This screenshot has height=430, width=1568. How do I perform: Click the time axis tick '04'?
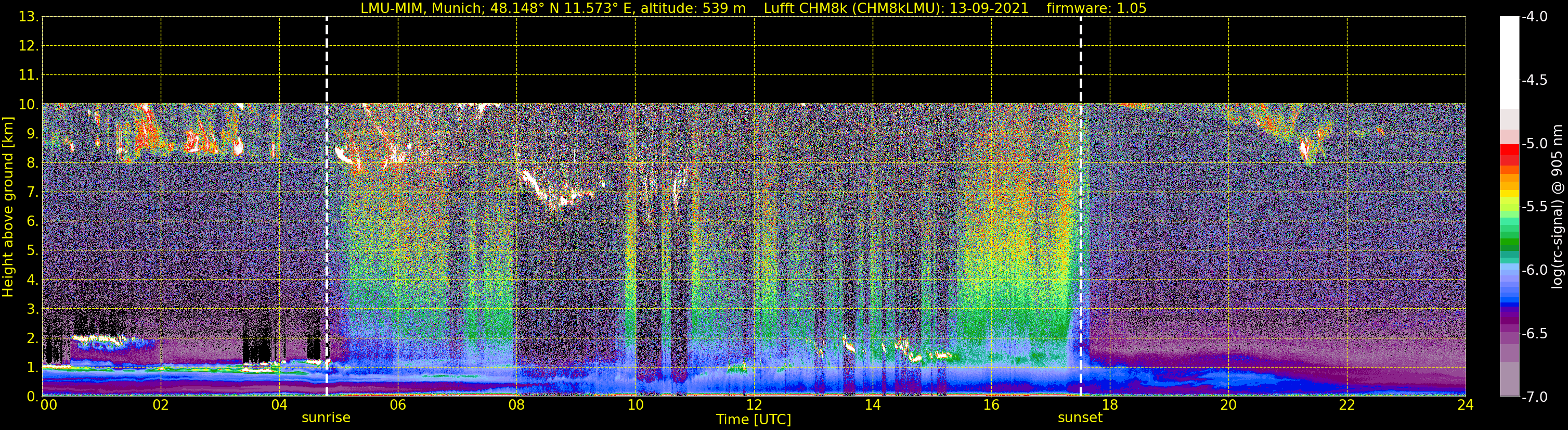tap(279, 405)
